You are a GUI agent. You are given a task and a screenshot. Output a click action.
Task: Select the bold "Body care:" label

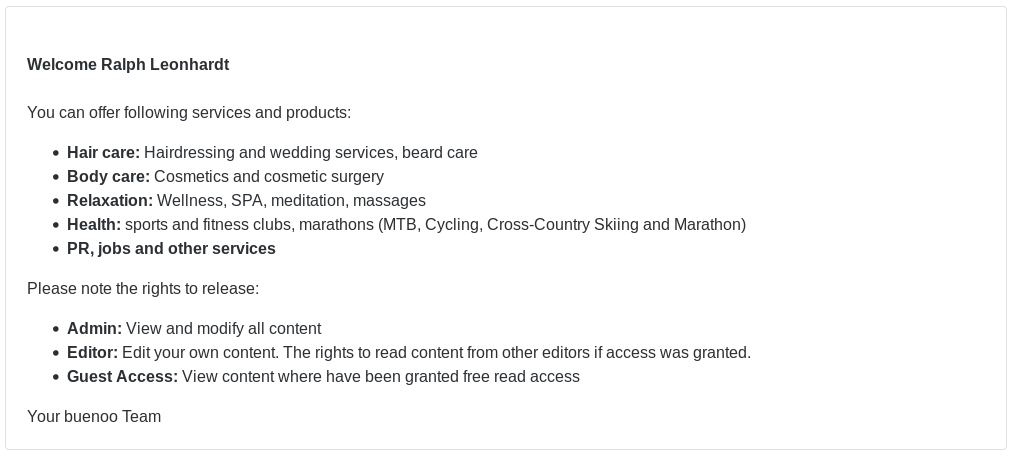pyautogui.click(x=108, y=177)
